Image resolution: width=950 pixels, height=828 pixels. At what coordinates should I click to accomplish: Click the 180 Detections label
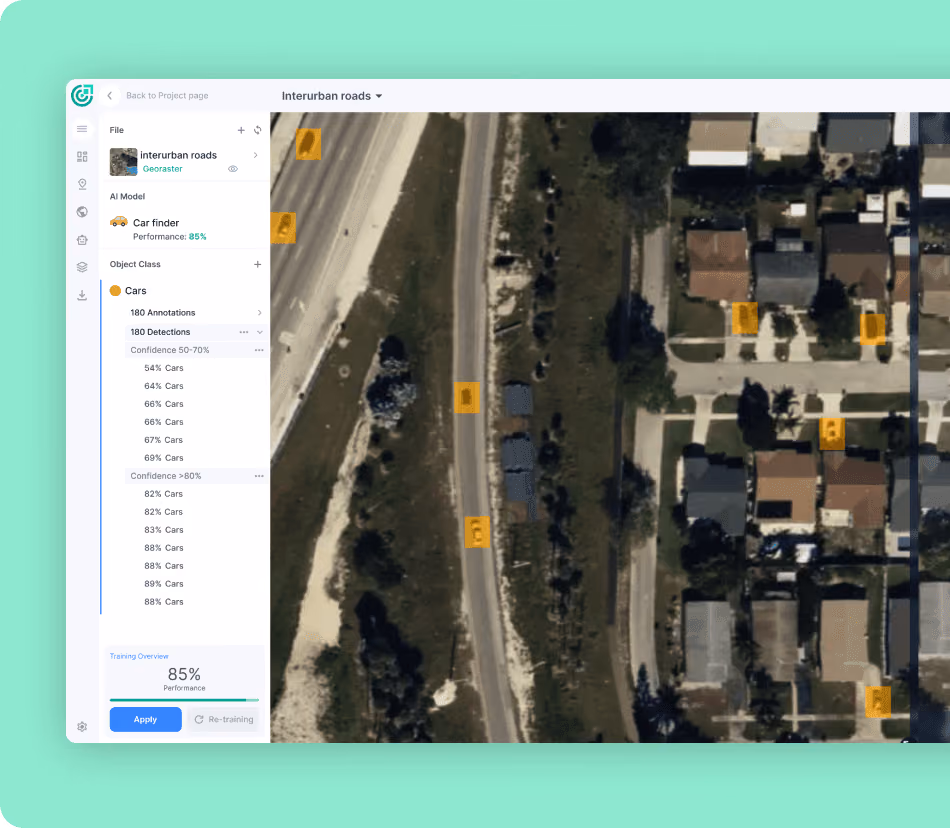[160, 332]
